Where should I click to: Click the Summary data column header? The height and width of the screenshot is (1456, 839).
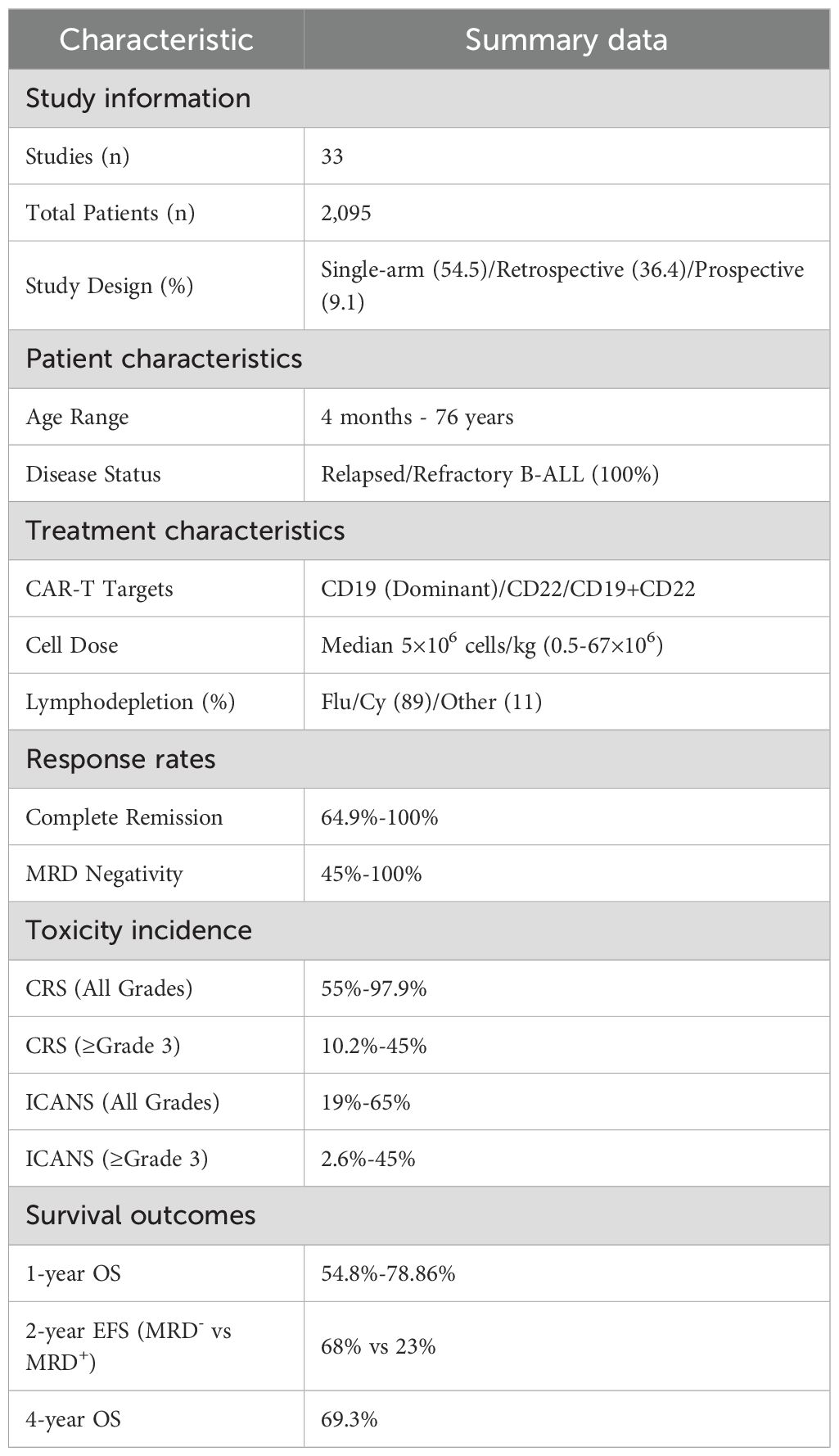(x=566, y=39)
